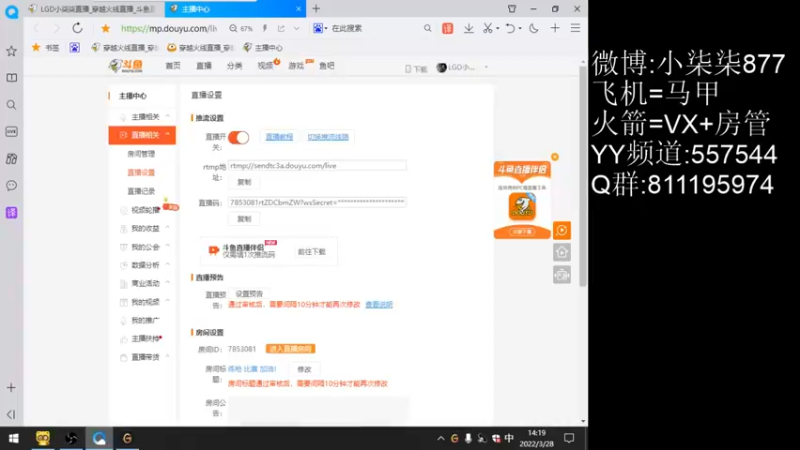This screenshot has width=800, height=450.
Task: Open the 直播 nav item
Action: (x=204, y=66)
